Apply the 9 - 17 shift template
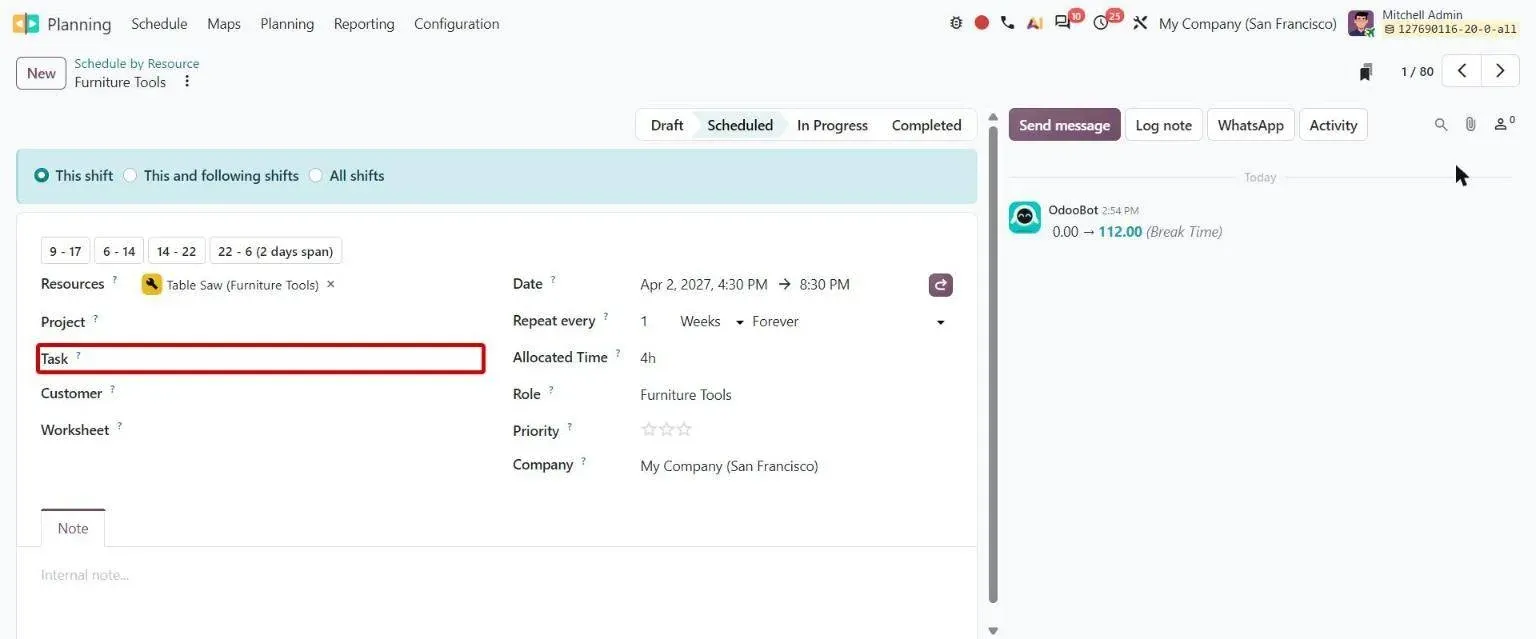 coord(66,251)
